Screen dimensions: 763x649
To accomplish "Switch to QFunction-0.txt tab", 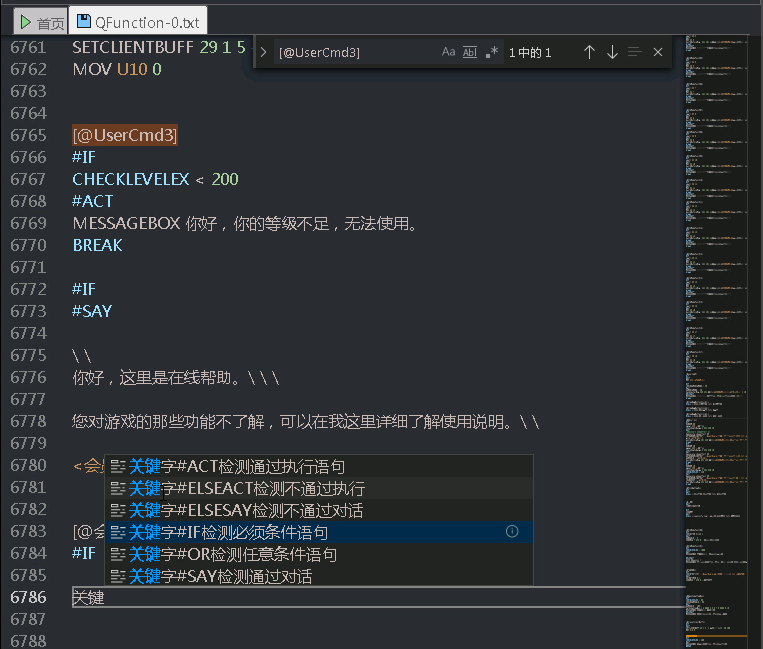I will click(x=138, y=22).
